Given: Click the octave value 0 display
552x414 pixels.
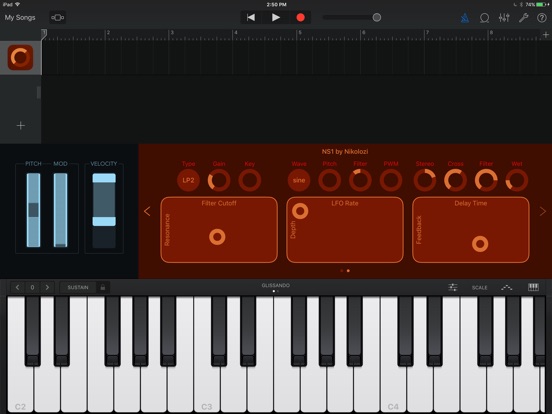Looking at the screenshot, I should (x=32, y=287).
